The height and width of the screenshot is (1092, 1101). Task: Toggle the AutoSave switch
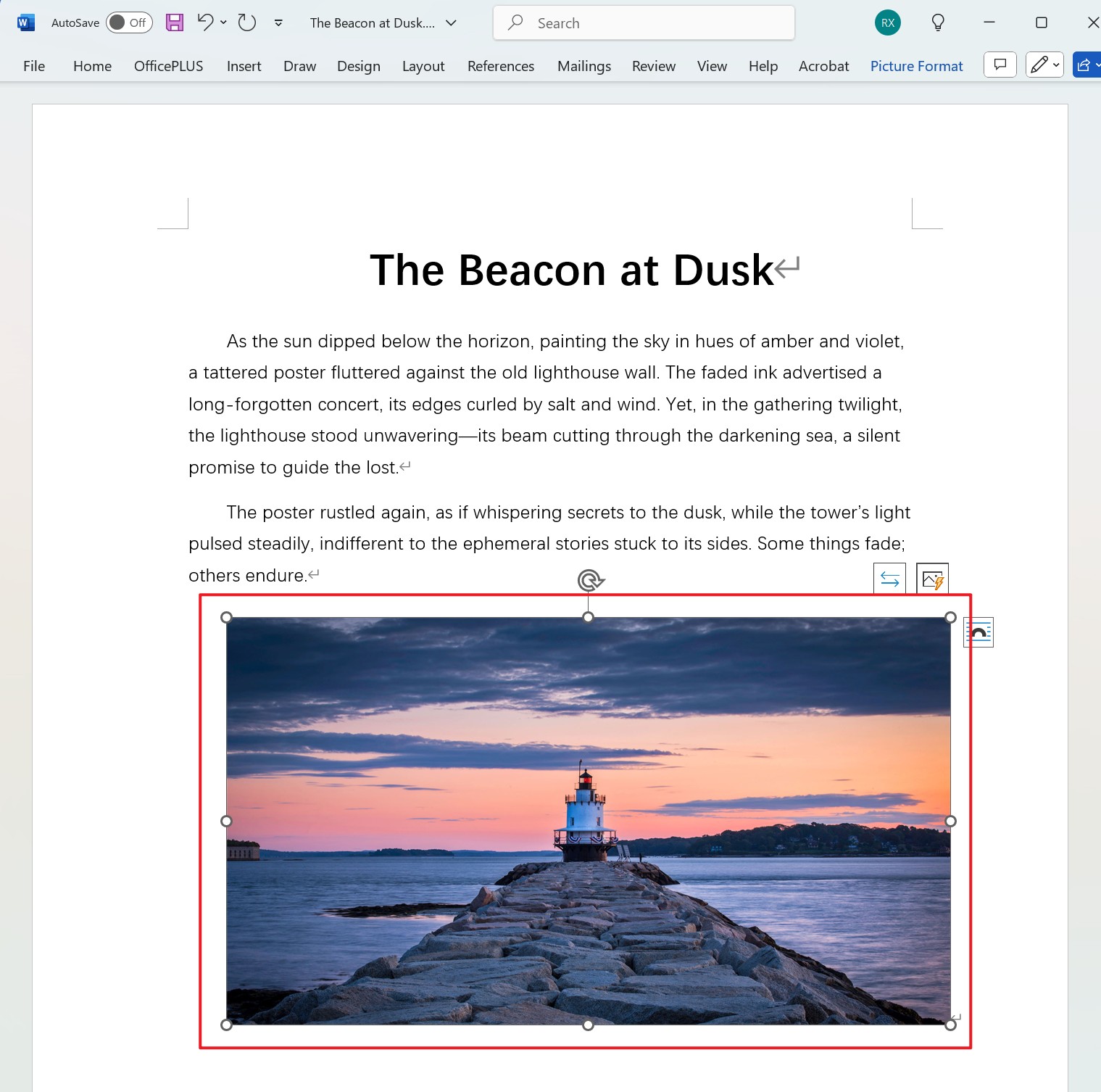click(x=129, y=22)
